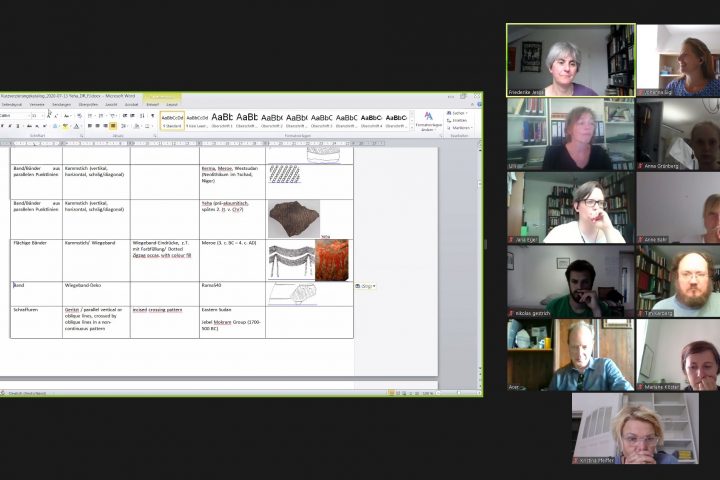Click the 'Wiegeband-Deko' table cell

click(96, 294)
